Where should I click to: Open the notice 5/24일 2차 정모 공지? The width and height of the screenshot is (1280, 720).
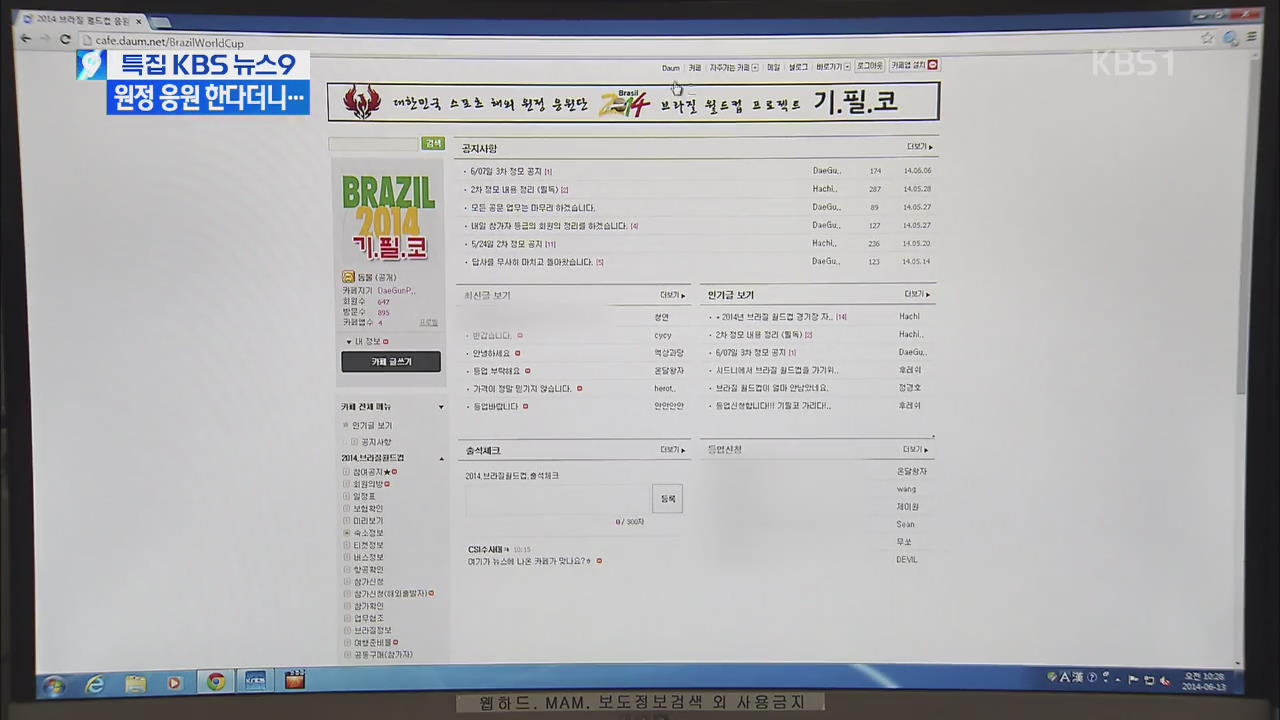[506, 244]
